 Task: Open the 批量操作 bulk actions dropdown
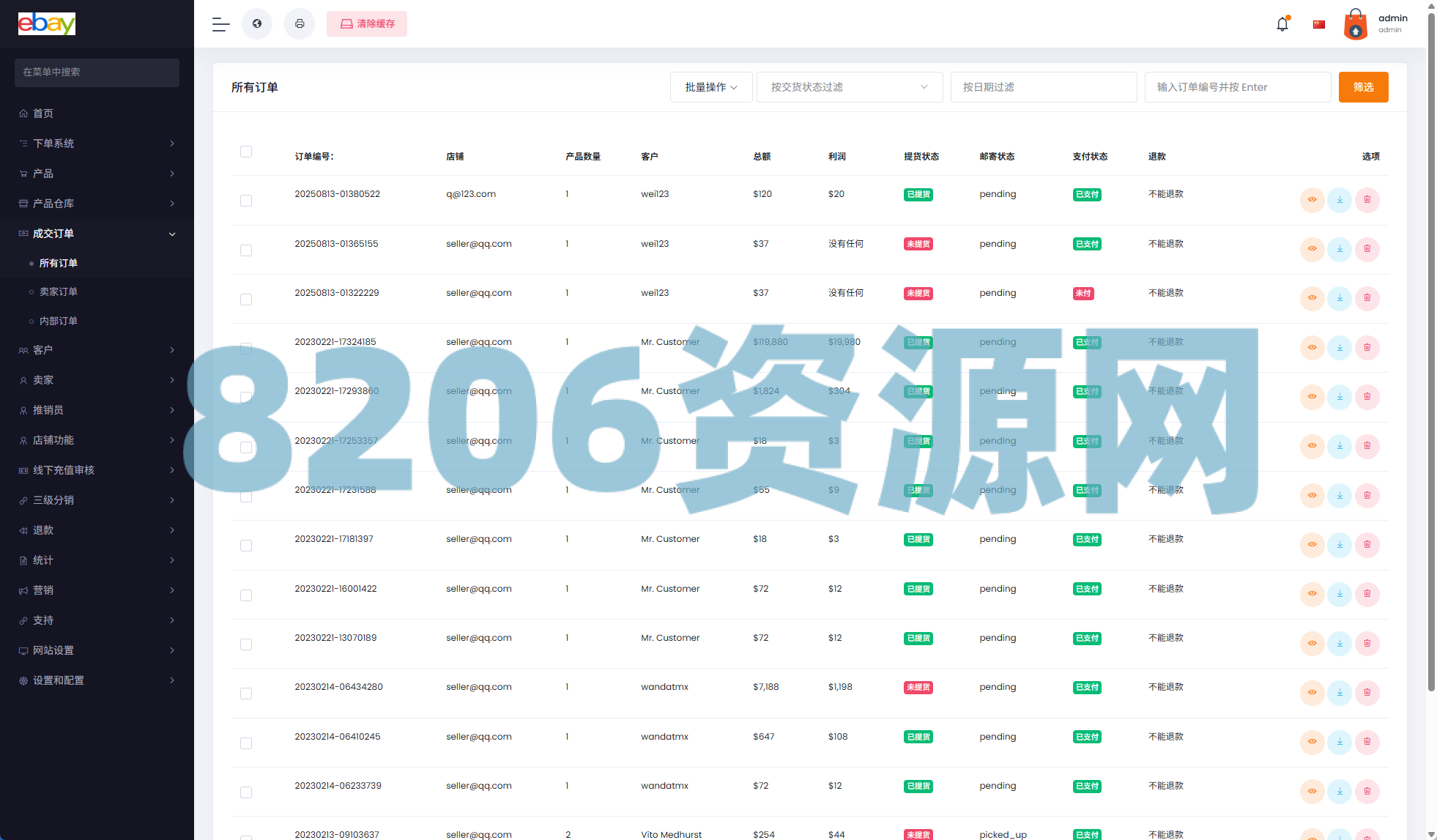[x=710, y=87]
